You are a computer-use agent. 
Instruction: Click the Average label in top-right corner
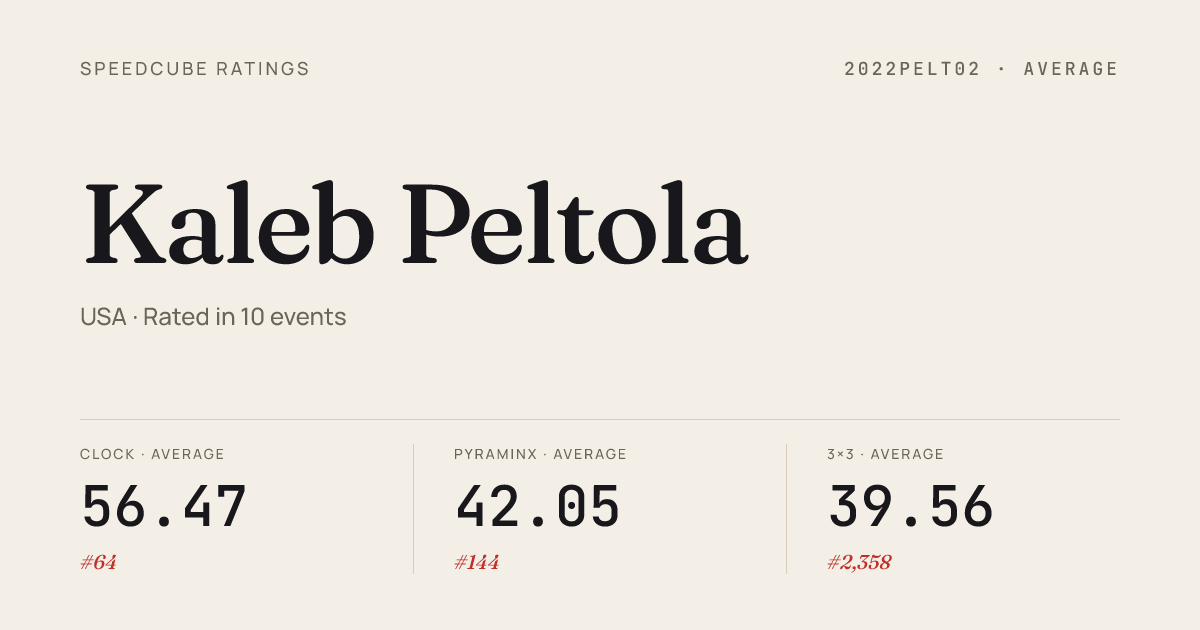tap(1071, 69)
